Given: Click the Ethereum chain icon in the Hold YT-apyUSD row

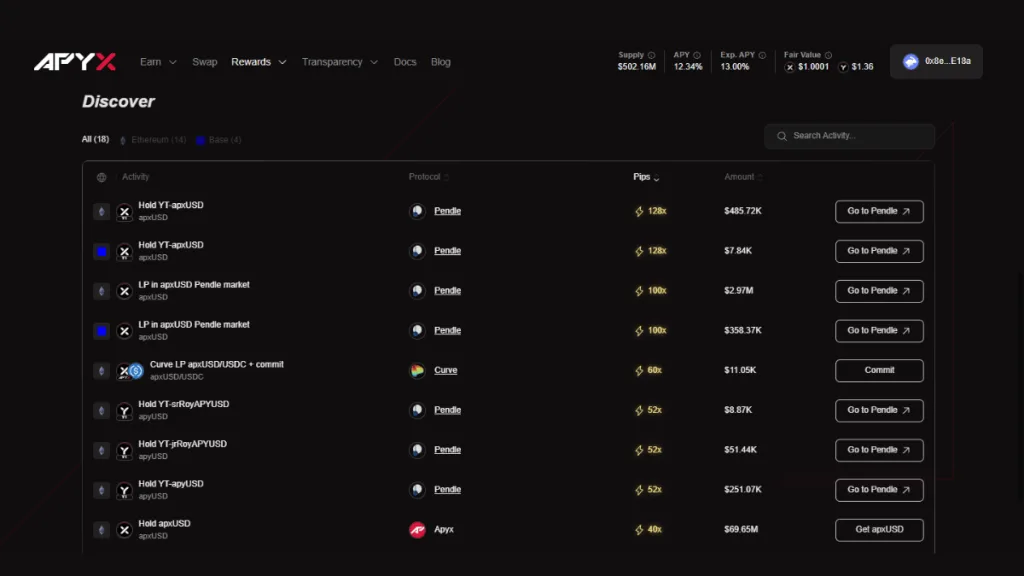Looking at the screenshot, I should (x=101, y=490).
